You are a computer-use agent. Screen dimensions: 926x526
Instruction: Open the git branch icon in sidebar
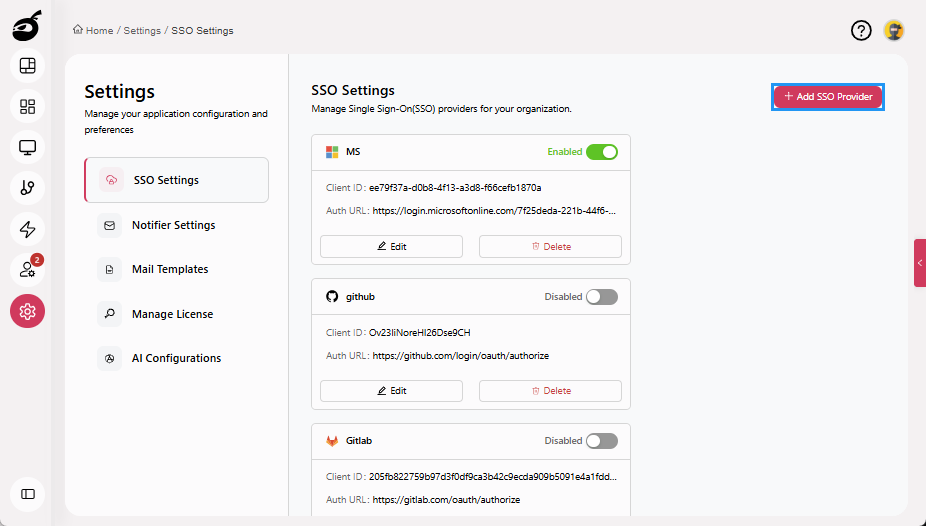coord(27,188)
